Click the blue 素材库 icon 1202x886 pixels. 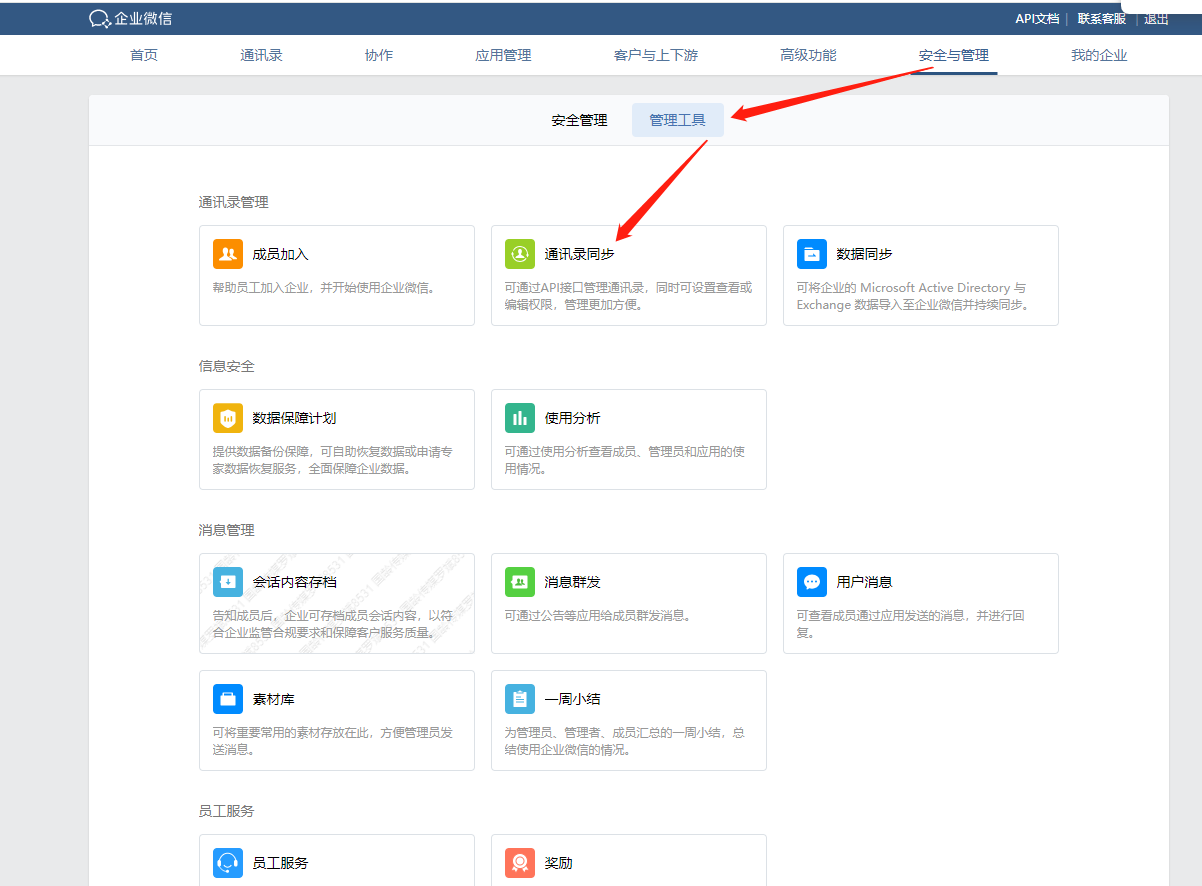point(228,699)
